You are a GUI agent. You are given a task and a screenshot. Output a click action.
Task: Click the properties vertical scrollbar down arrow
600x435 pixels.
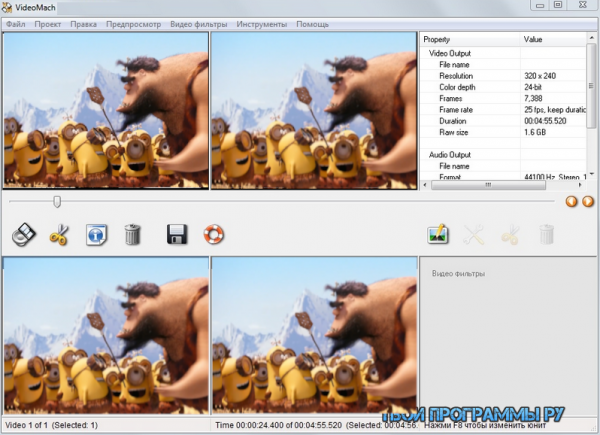coord(592,173)
